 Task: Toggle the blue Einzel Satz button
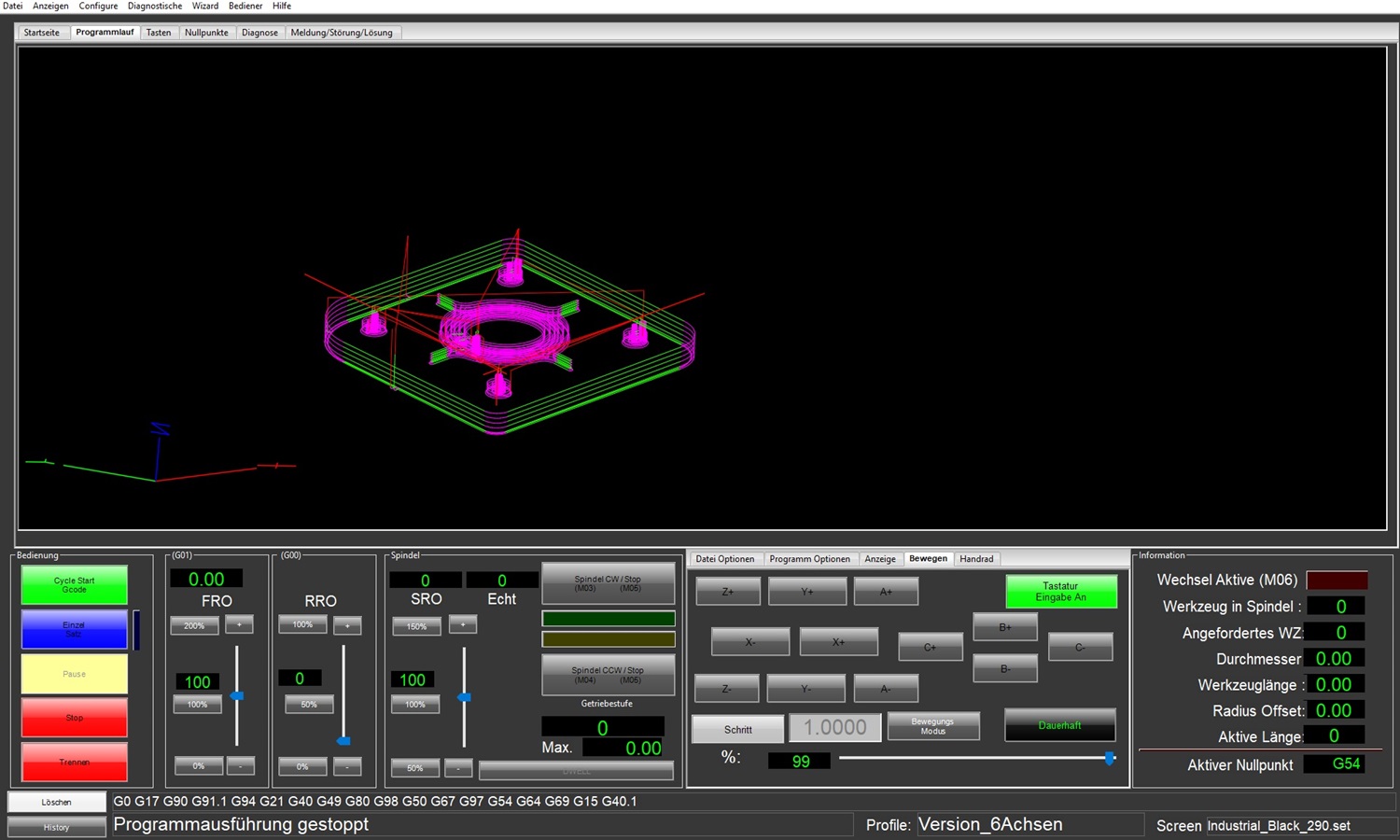click(x=75, y=629)
